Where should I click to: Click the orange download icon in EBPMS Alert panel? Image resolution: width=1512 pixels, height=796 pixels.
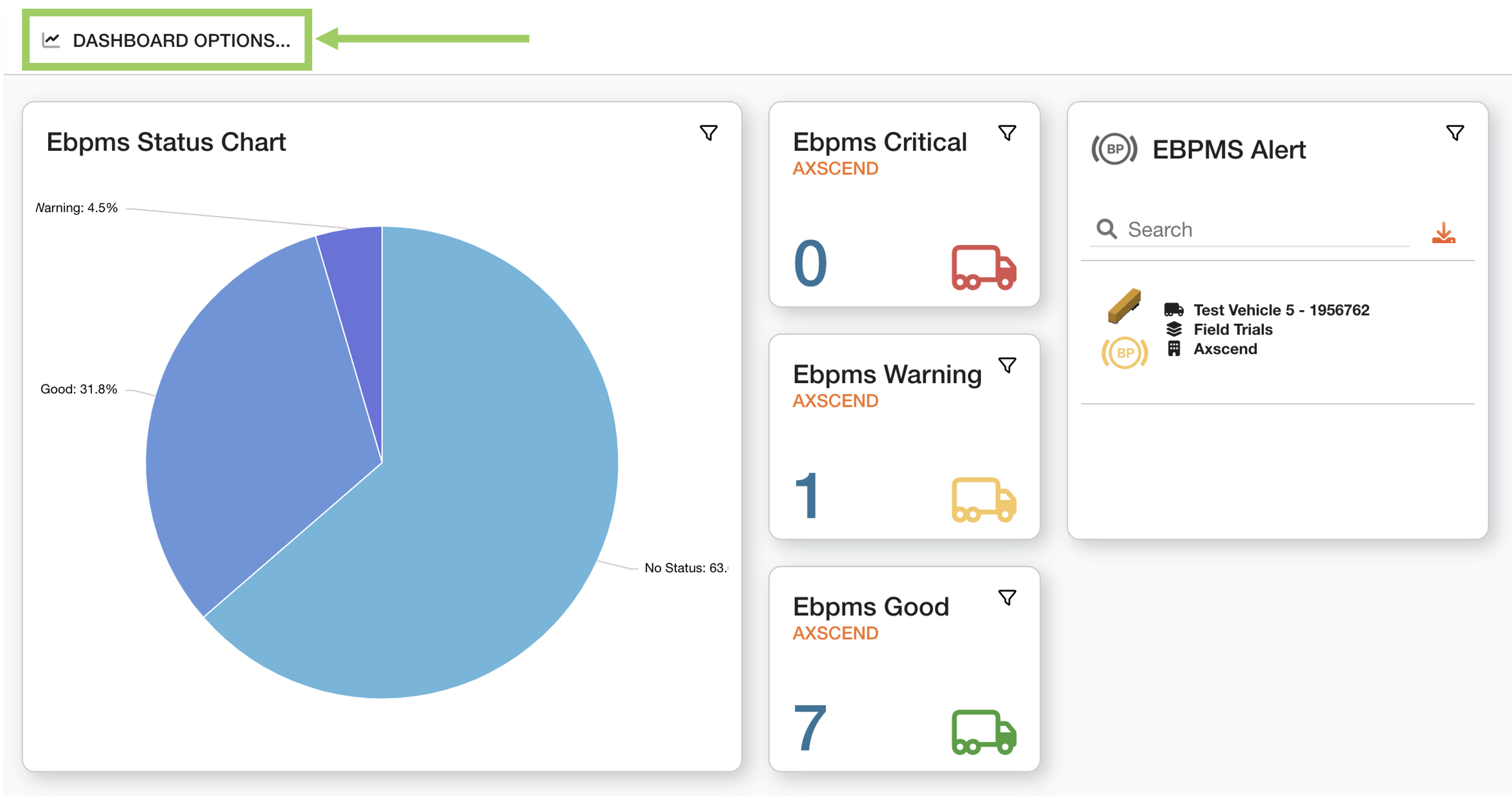(1444, 233)
